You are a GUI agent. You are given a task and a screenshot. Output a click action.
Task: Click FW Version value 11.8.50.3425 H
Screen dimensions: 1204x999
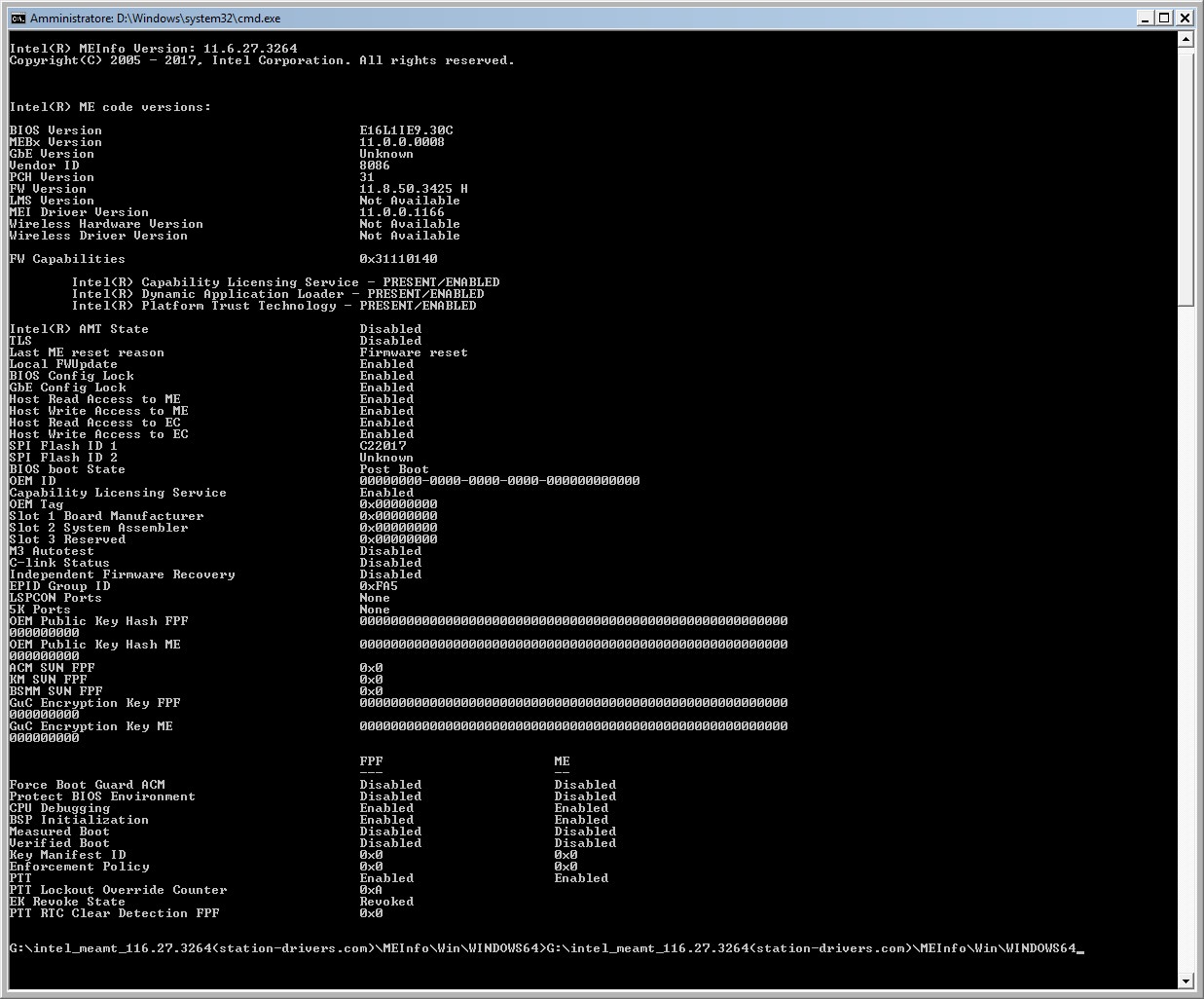tap(414, 189)
